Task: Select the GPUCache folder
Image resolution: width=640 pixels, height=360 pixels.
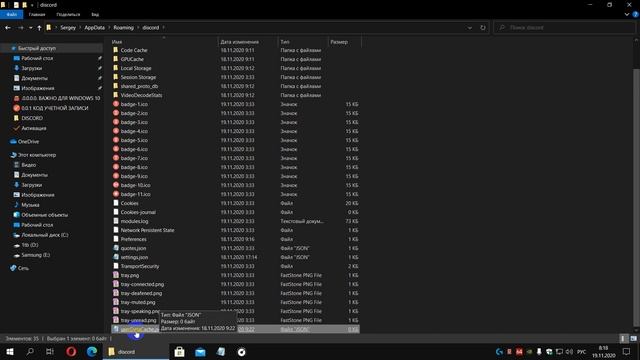Action: point(132,59)
